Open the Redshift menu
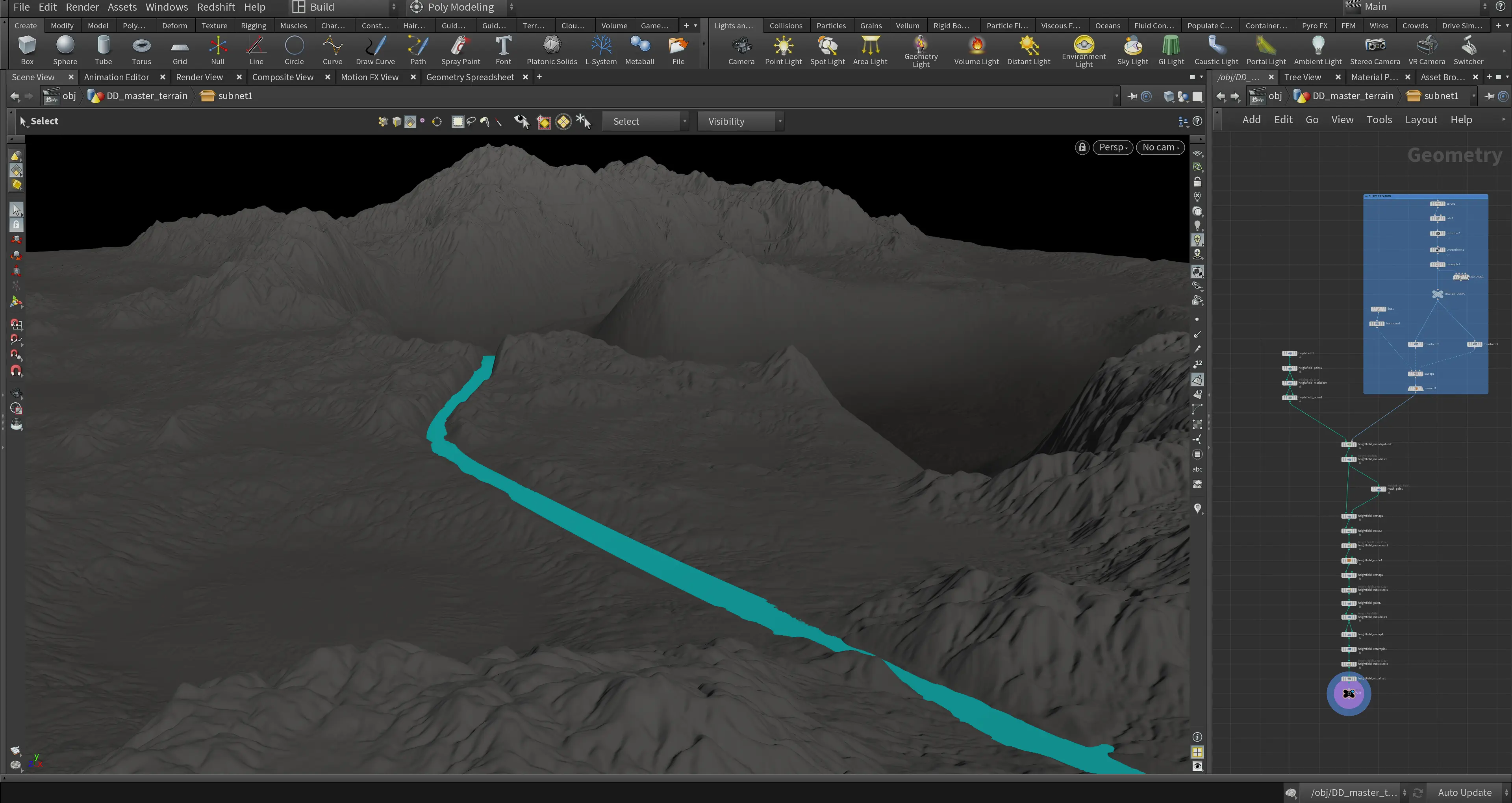 pyautogui.click(x=215, y=7)
